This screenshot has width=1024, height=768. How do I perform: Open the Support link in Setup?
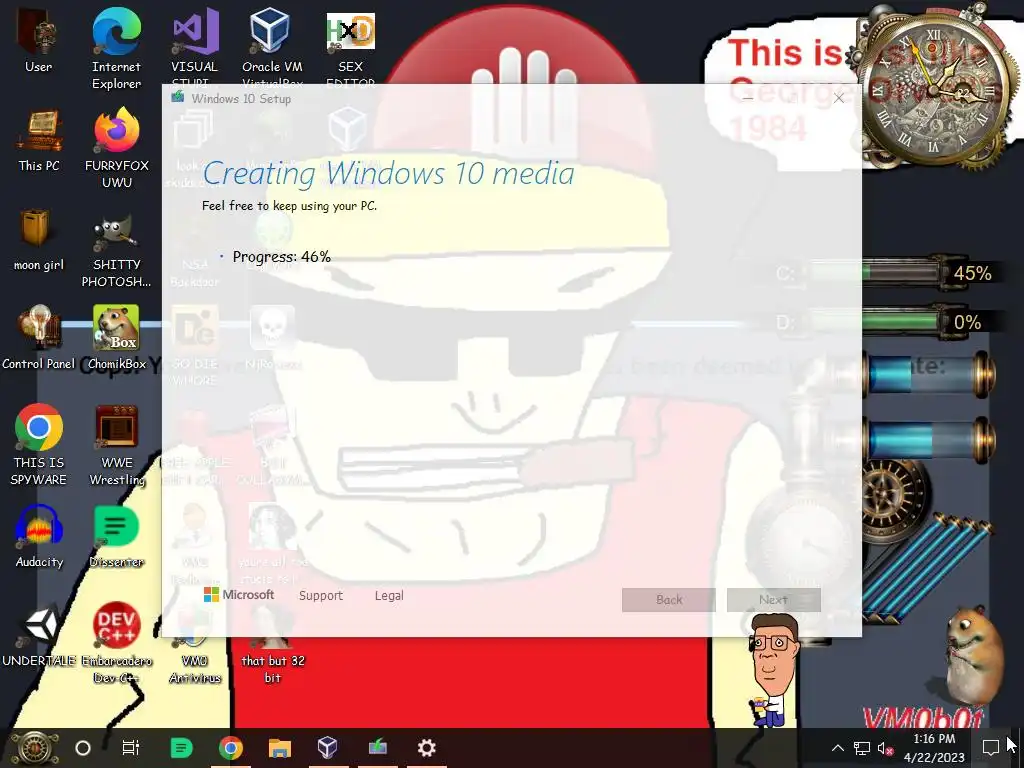pos(321,596)
